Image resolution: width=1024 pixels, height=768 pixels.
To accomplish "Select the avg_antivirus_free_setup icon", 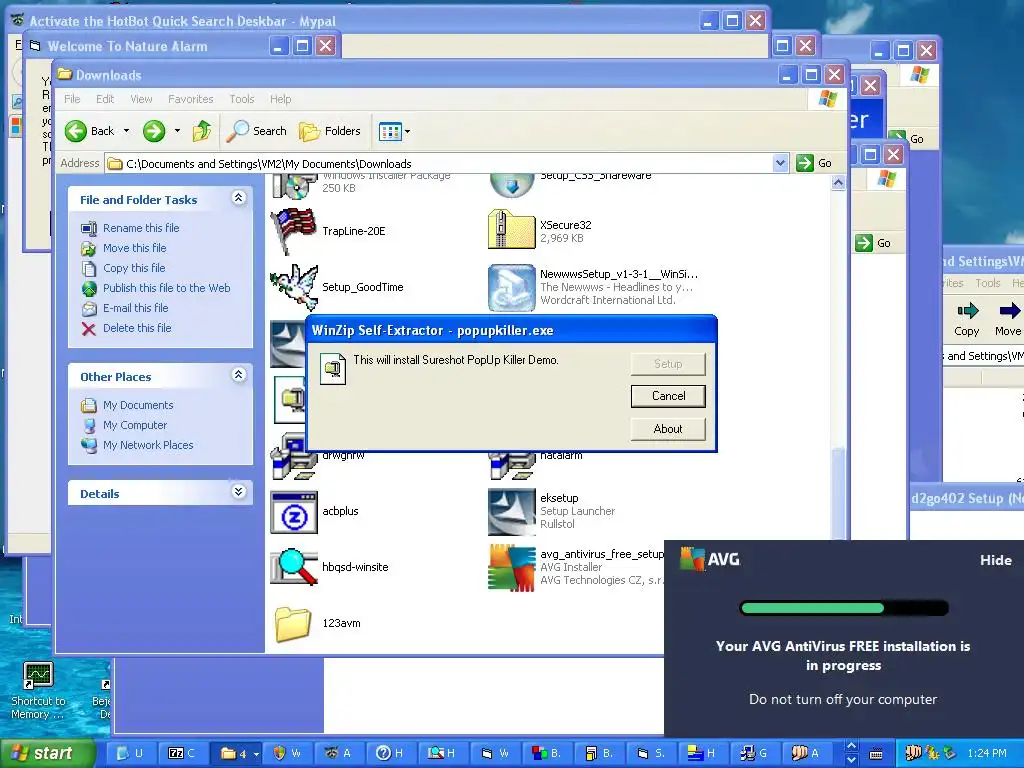I will (511, 568).
